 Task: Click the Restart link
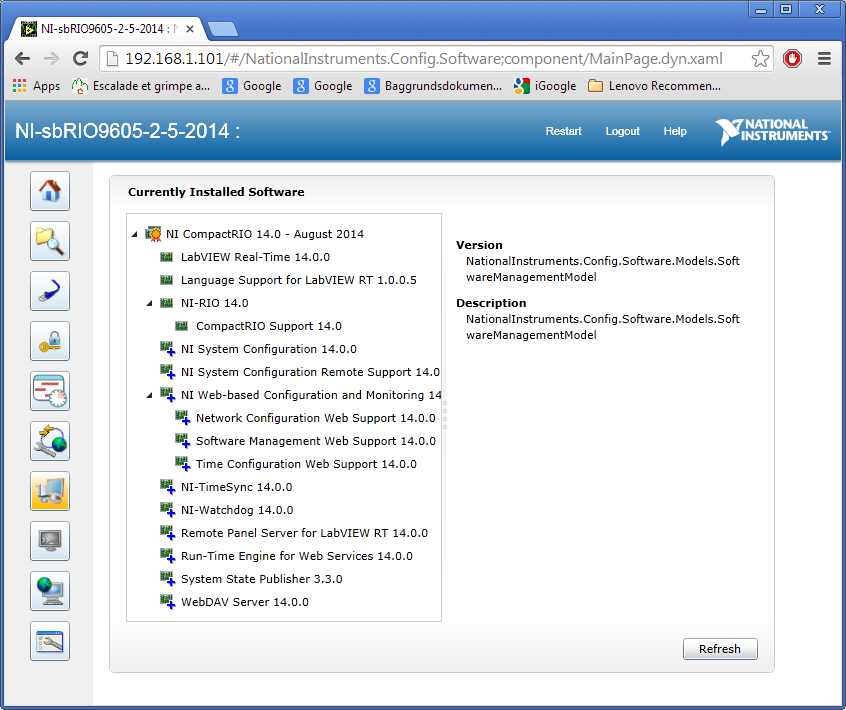(x=563, y=131)
